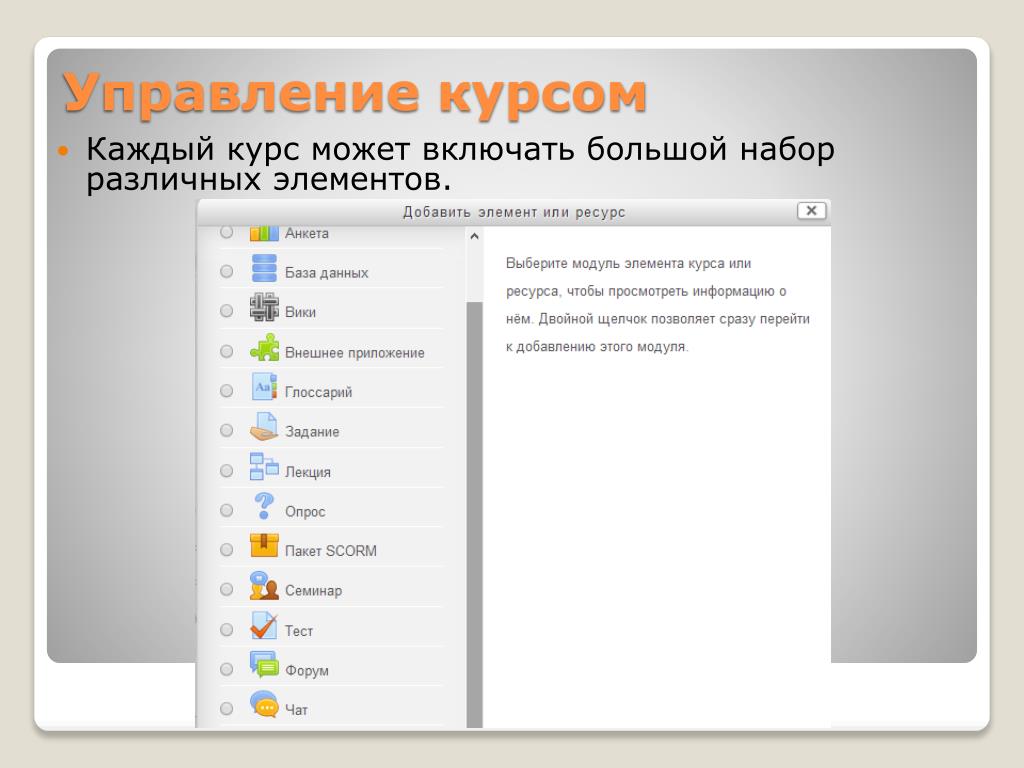This screenshot has width=1024, height=768.
Task: Click the Пакет SCORM label
Action: point(330,551)
